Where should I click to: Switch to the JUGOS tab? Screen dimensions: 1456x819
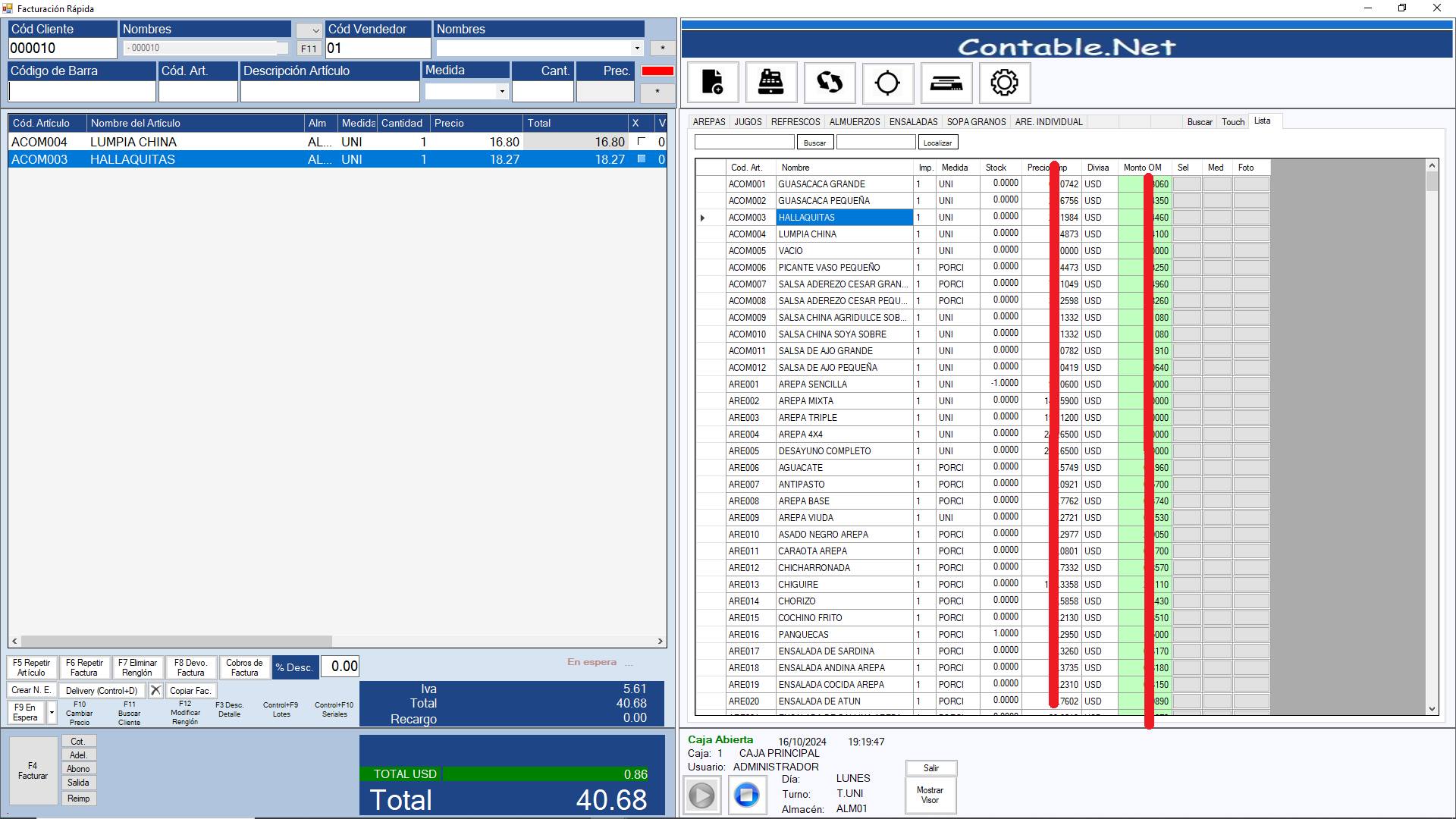tap(748, 121)
